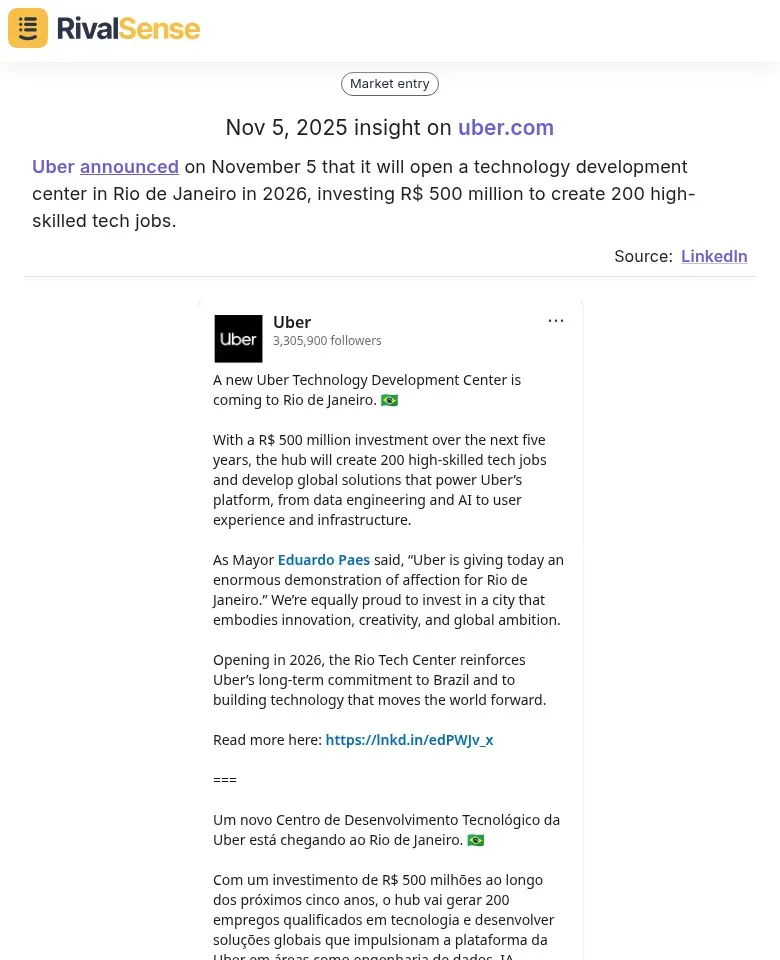Click the R$ 500 million investment paragraph

pos(380,480)
